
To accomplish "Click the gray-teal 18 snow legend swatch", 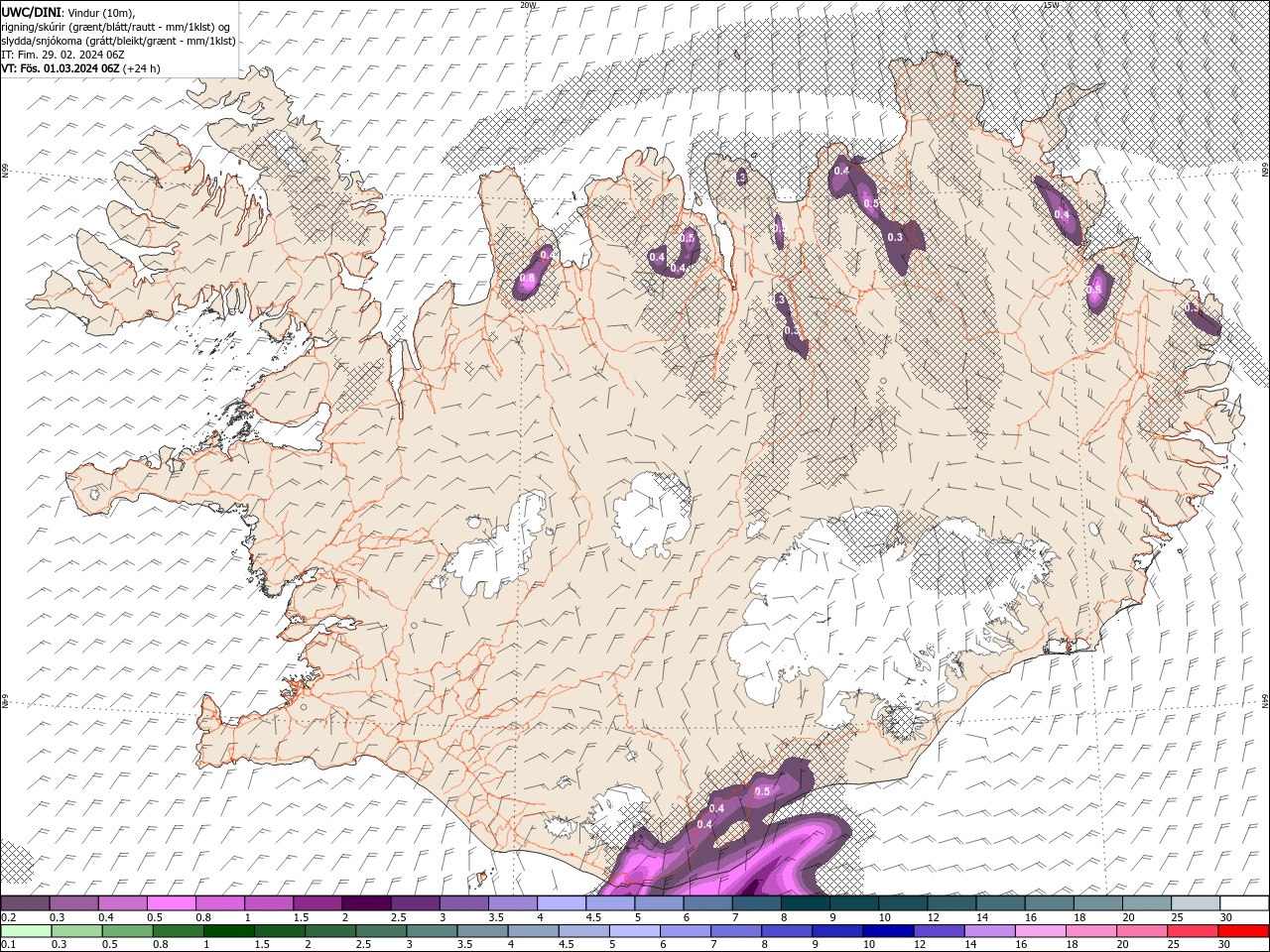I will (1098, 903).
